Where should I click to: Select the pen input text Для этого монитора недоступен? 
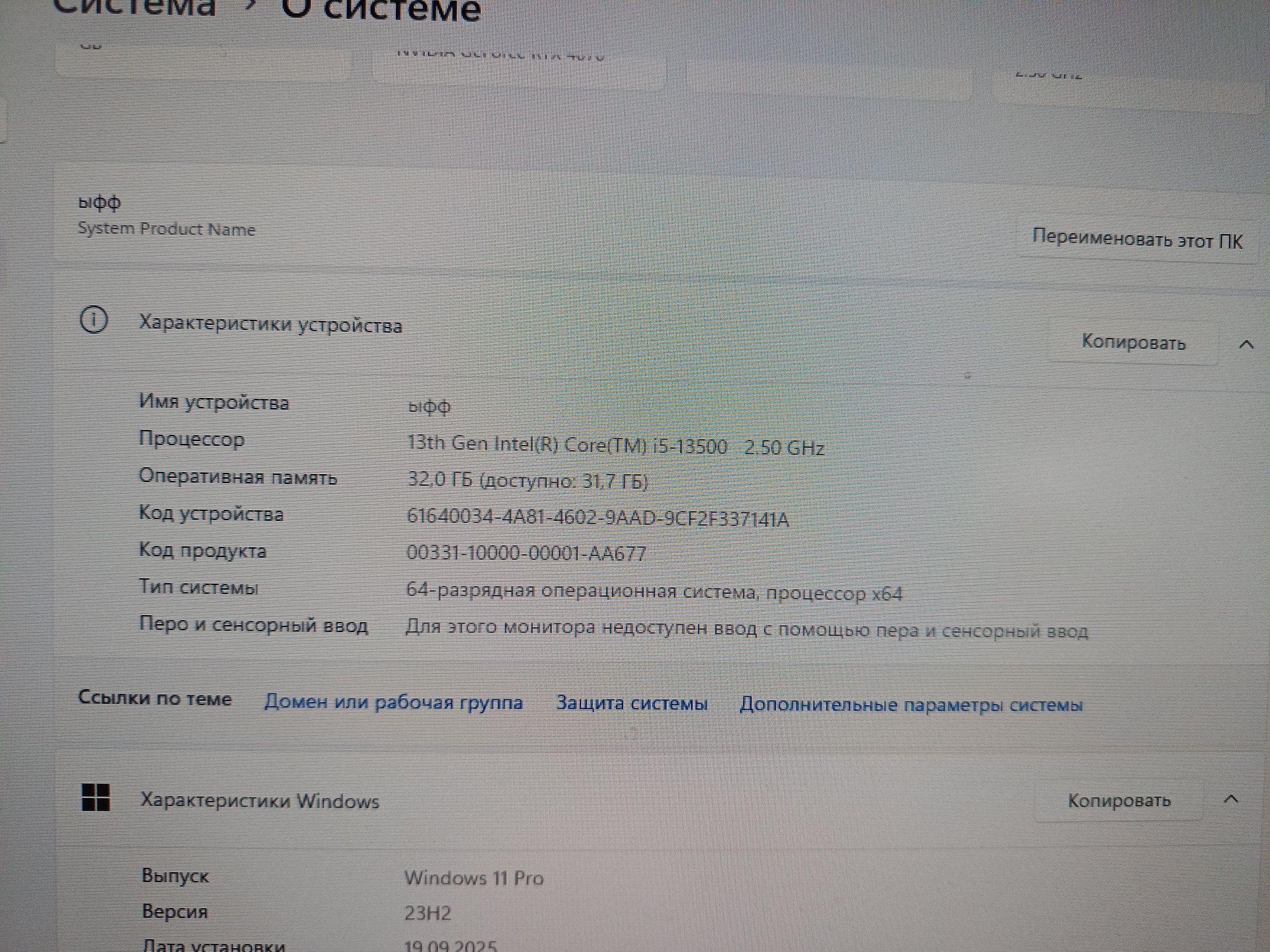tap(747, 629)
